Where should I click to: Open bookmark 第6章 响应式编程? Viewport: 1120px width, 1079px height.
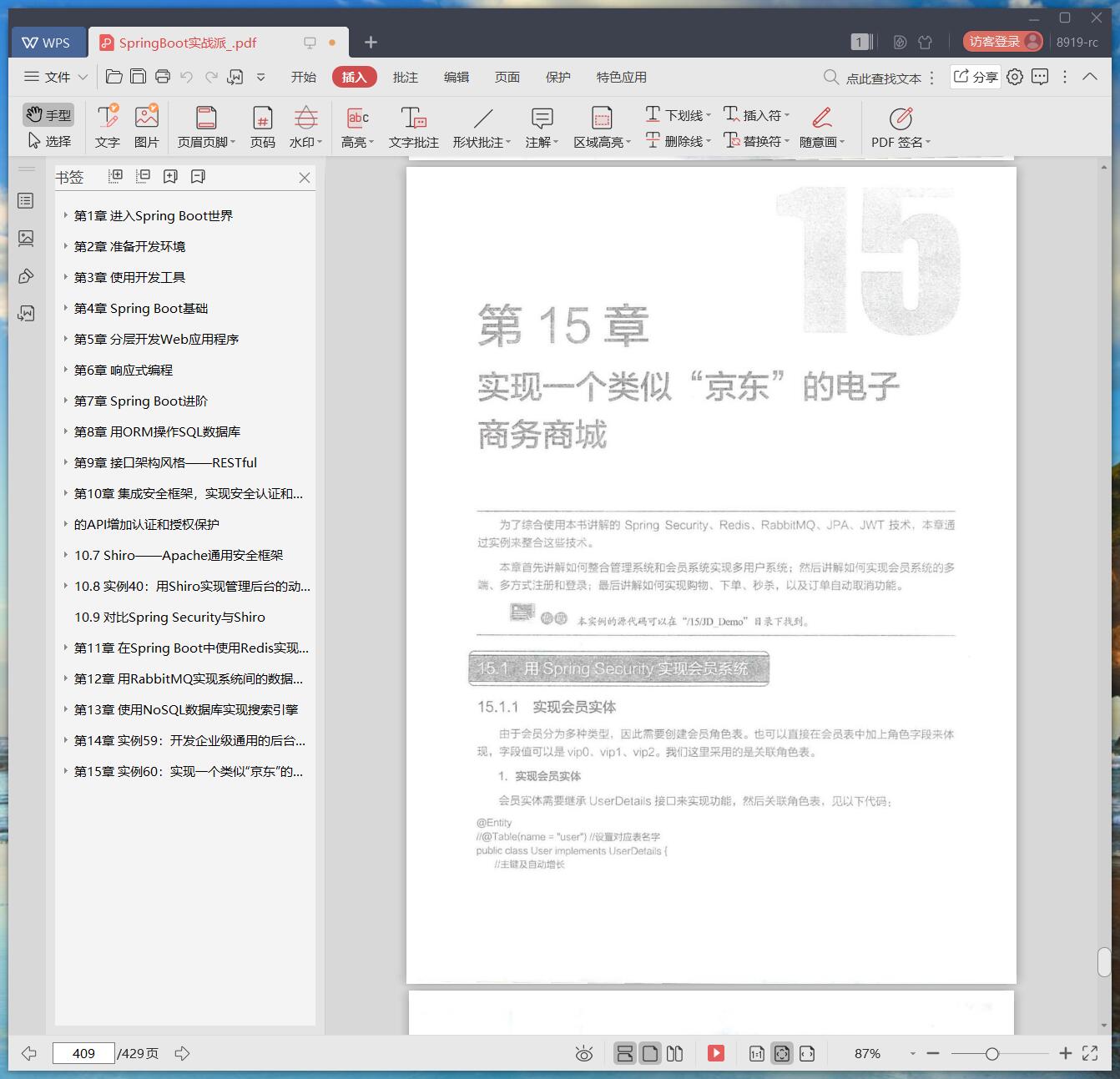(x=124, y=370)
